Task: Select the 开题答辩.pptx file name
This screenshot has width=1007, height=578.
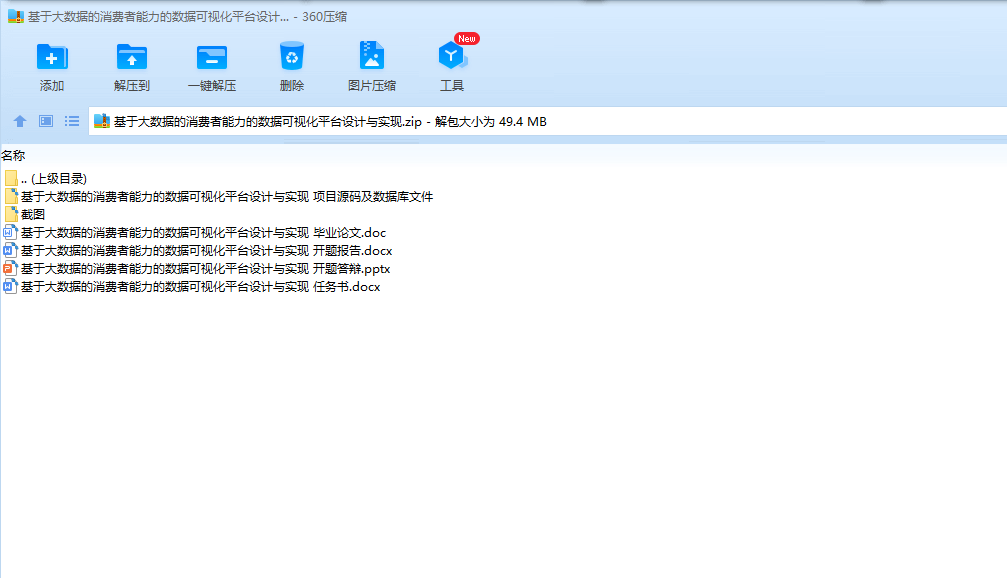Action: (206, 268)
